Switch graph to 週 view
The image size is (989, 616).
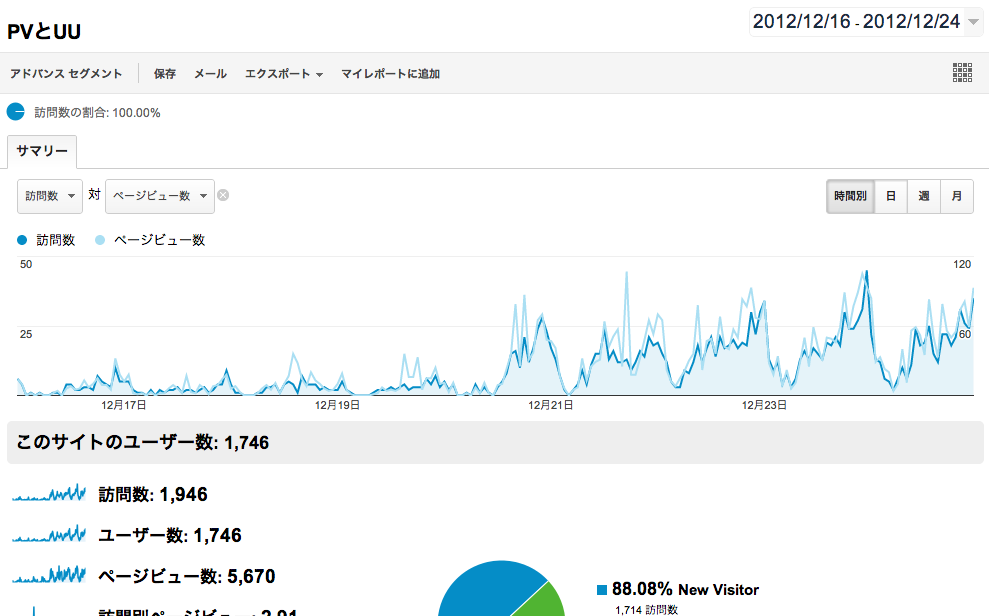tap(923, 196)
